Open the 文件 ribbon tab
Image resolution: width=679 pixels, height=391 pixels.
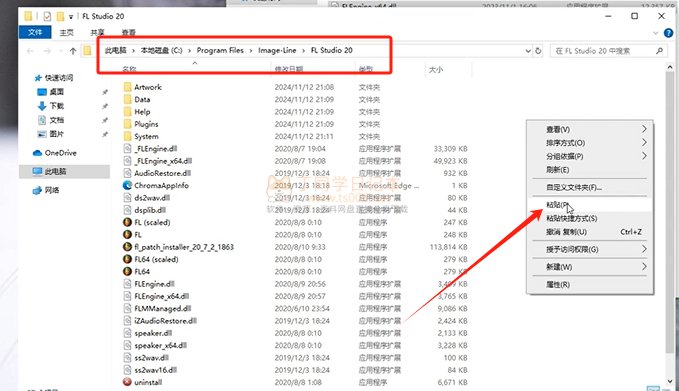coord(35,32)
